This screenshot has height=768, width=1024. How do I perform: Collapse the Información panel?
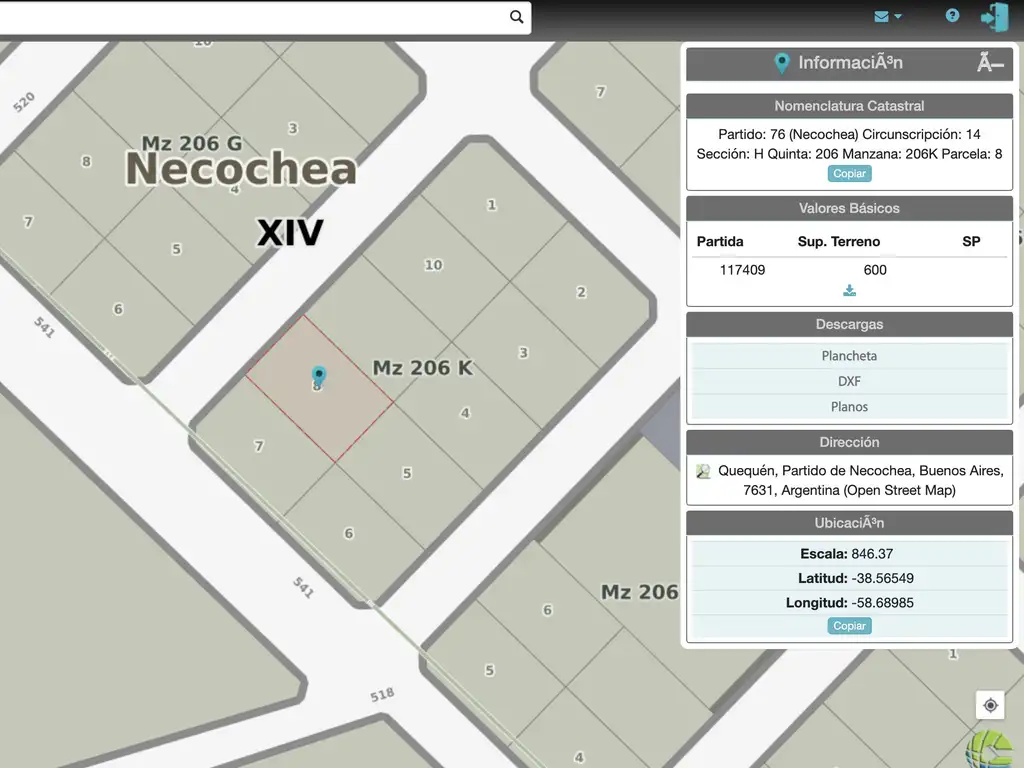990,64
